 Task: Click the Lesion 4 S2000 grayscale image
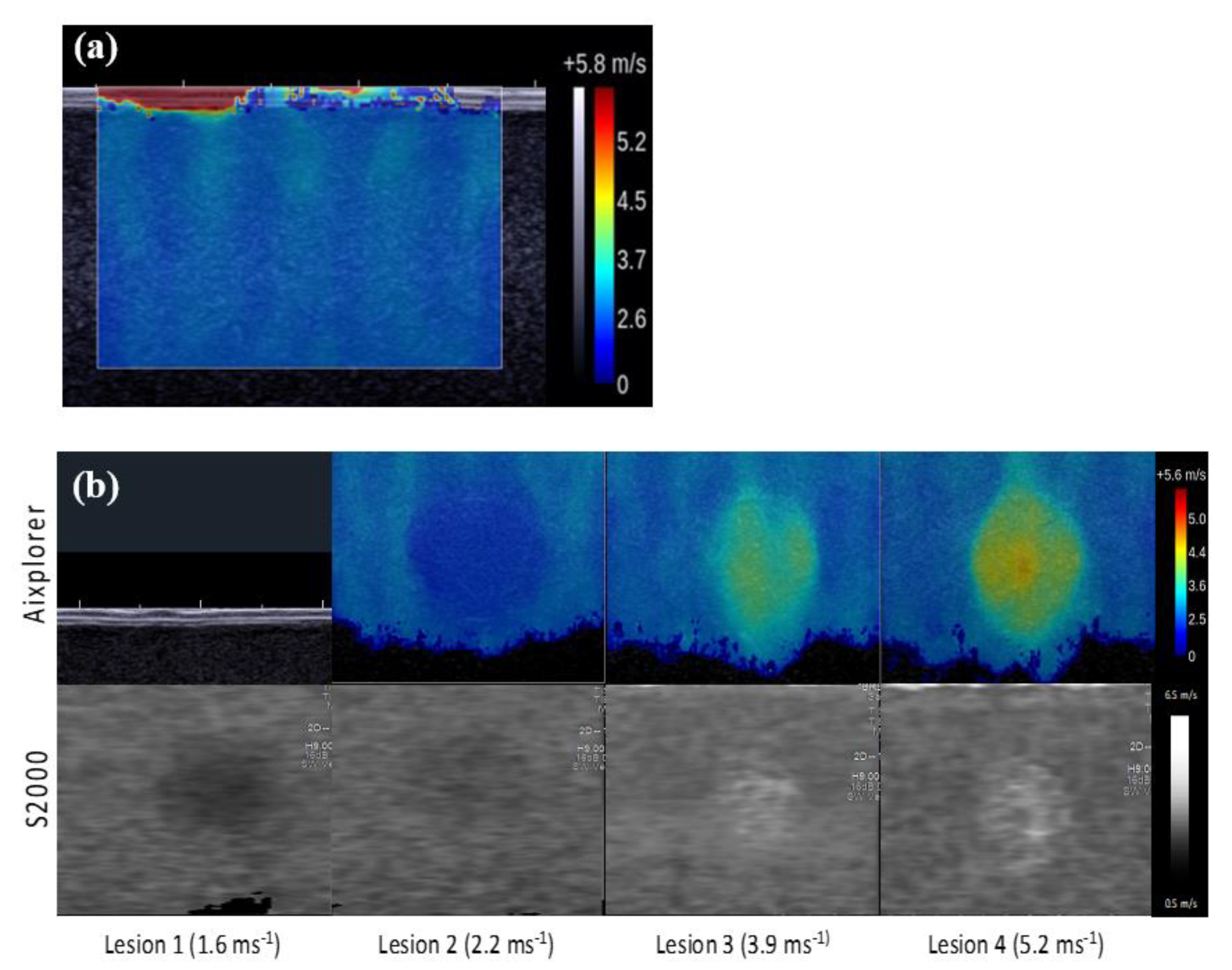pyautogui.click(x=1016, y=799)
